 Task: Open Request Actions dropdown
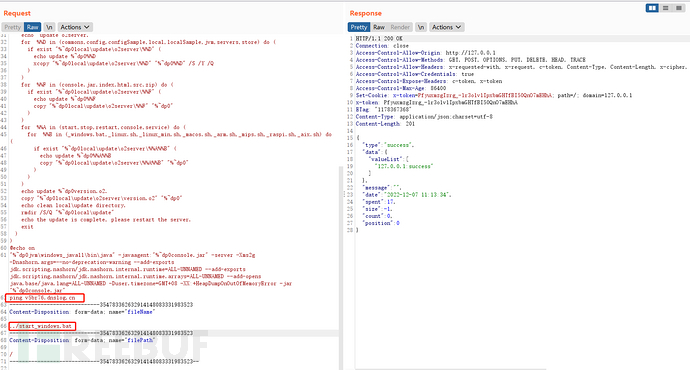[x=75, y=27]
